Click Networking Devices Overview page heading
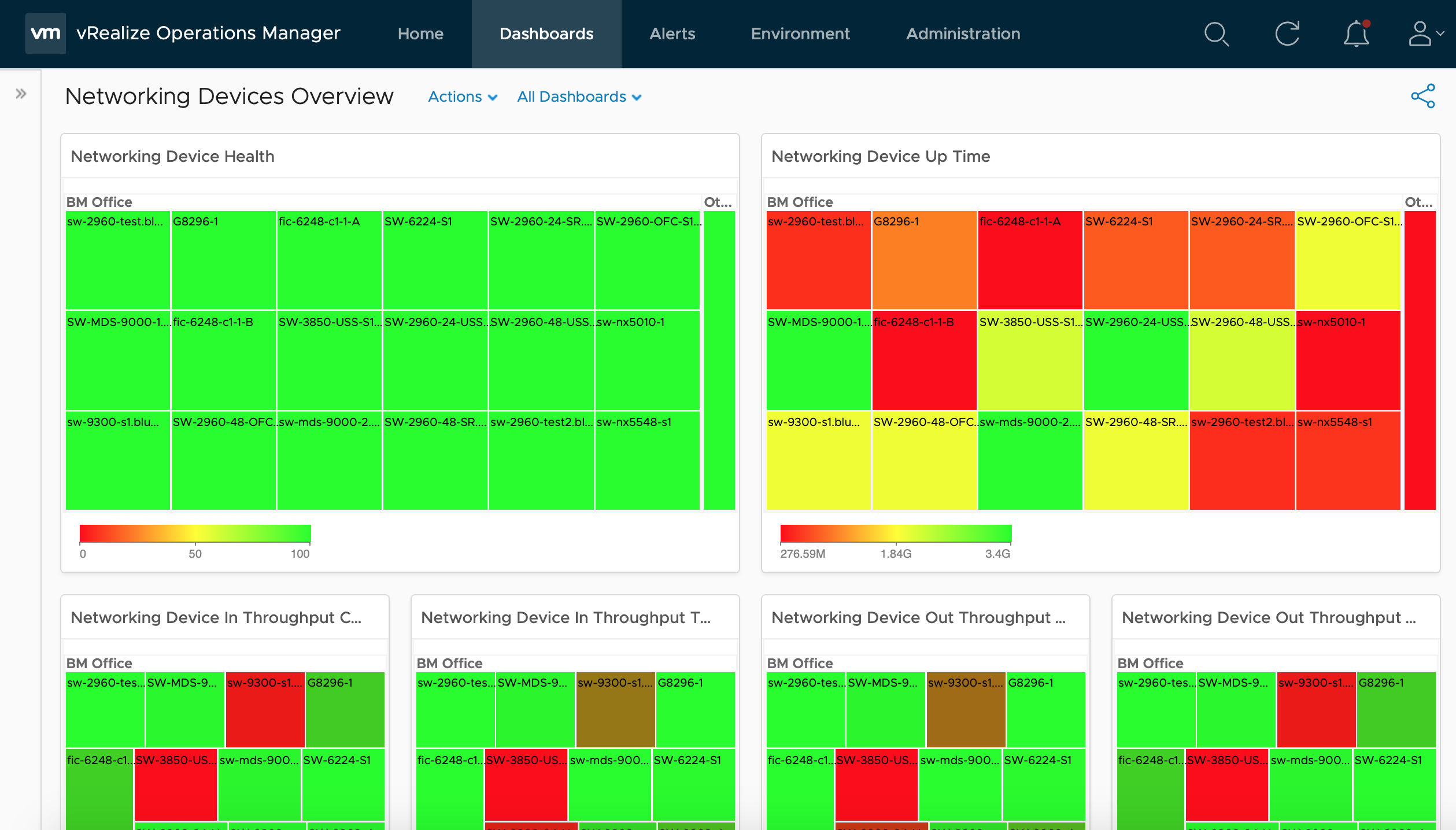The width and height of the screenshot is (1456, 830). (x=229, y=96)
